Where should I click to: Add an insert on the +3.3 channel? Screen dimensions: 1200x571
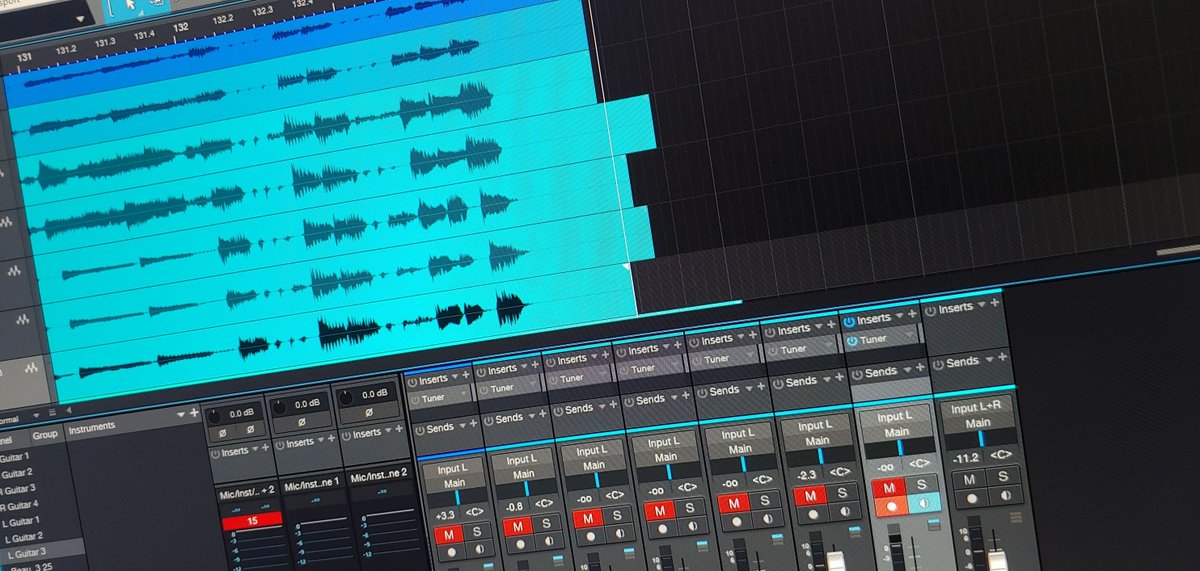click(465, 376)
